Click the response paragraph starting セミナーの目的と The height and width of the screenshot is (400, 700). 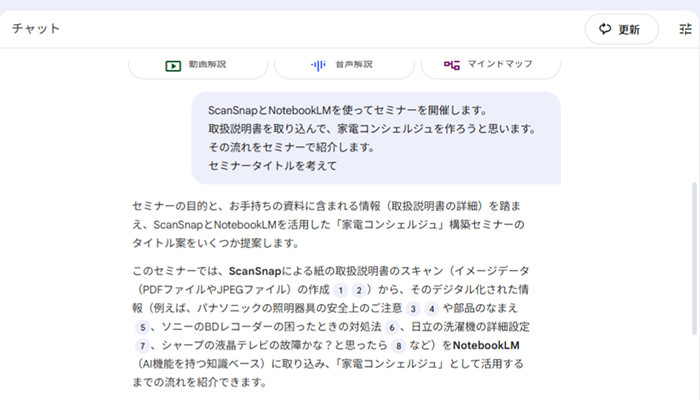[328, 225]
